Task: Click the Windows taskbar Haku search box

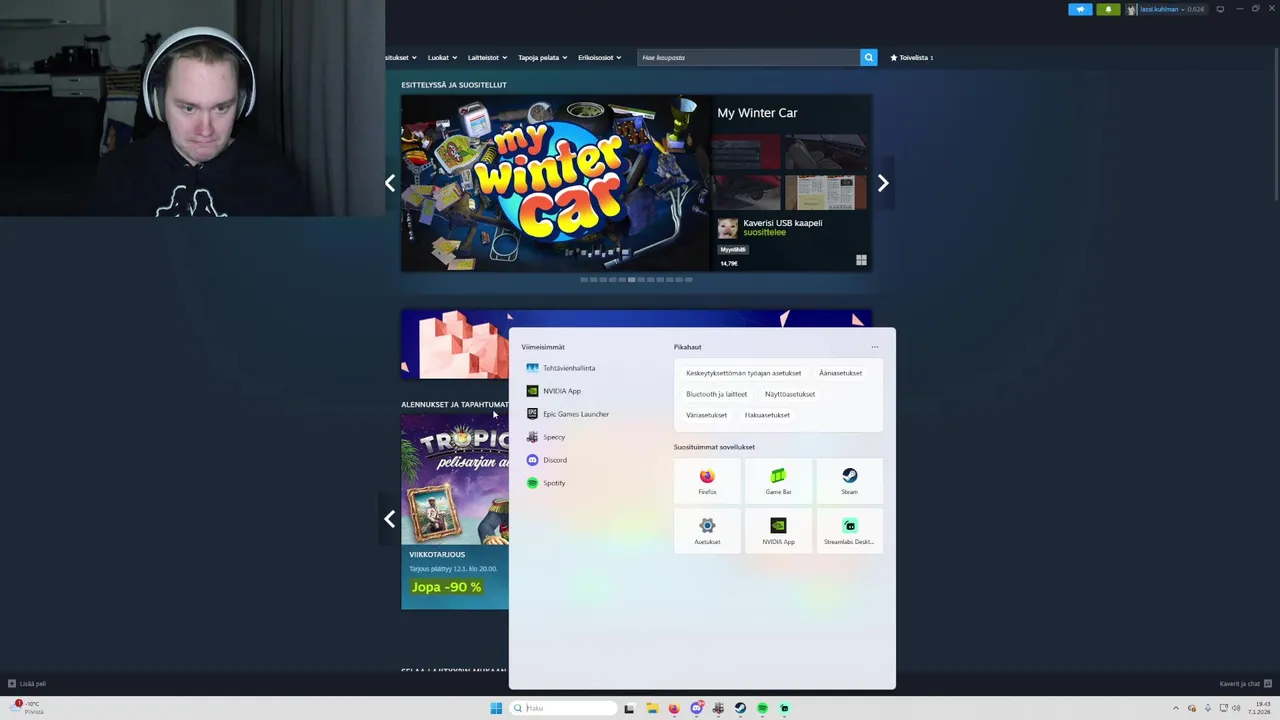Action: [564, 708]
